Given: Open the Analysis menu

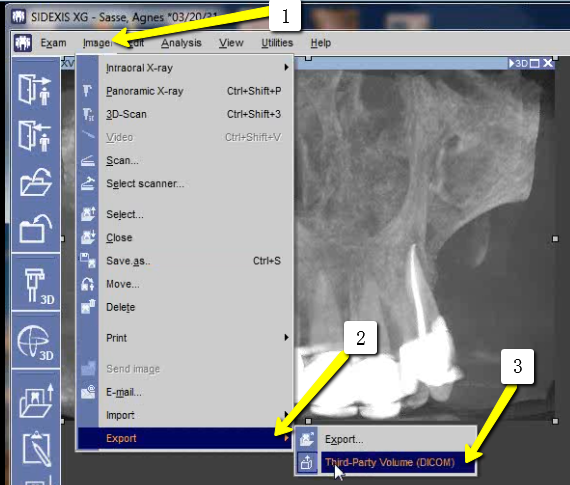Looking at the screenshot, I should pos(181,43).
